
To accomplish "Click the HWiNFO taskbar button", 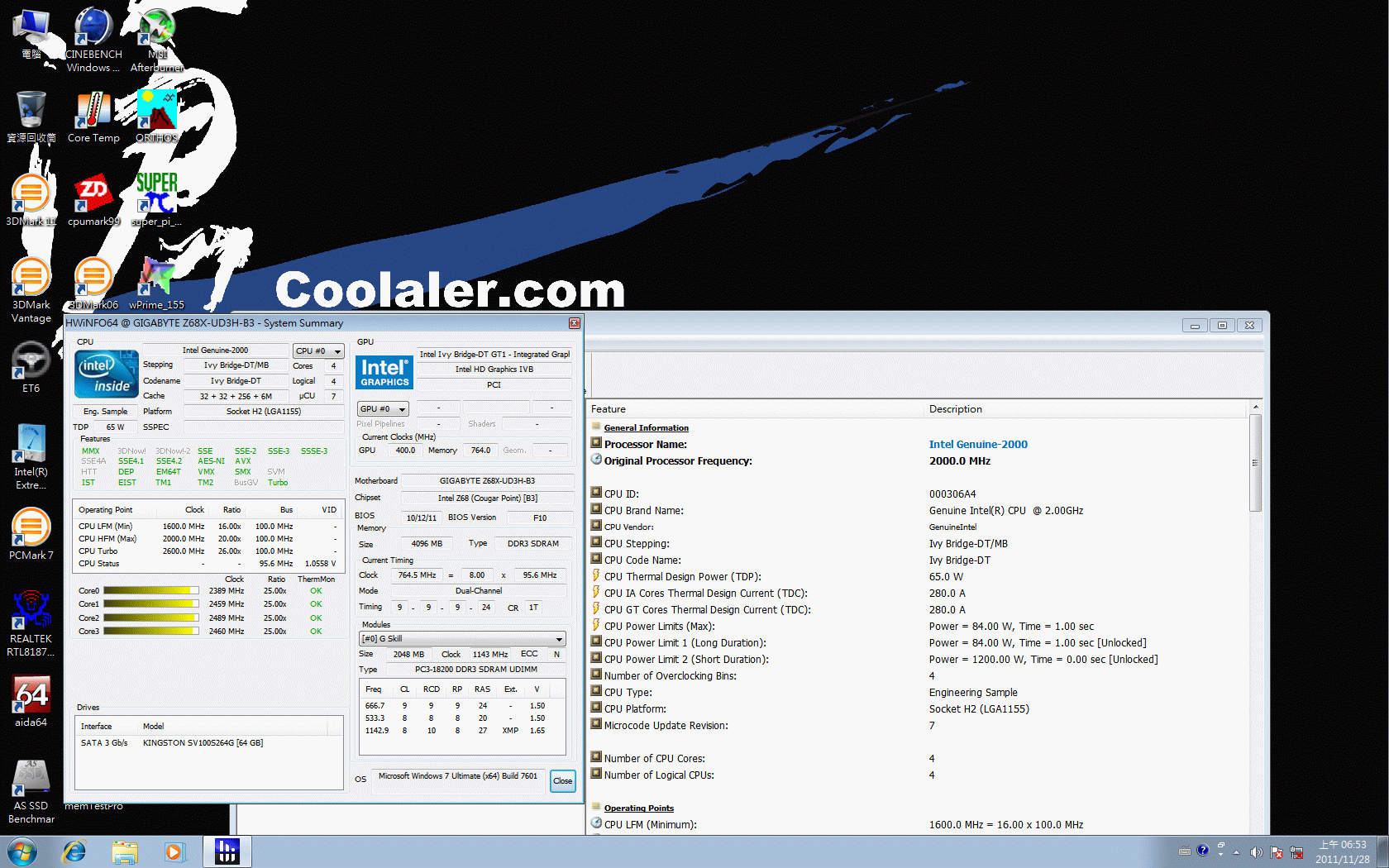I will point(227,851).
